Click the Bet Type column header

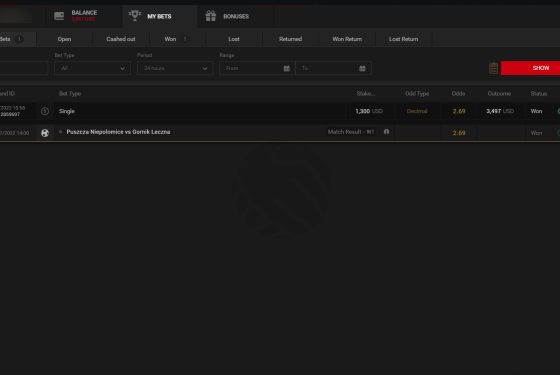click(x=70, y=94)
